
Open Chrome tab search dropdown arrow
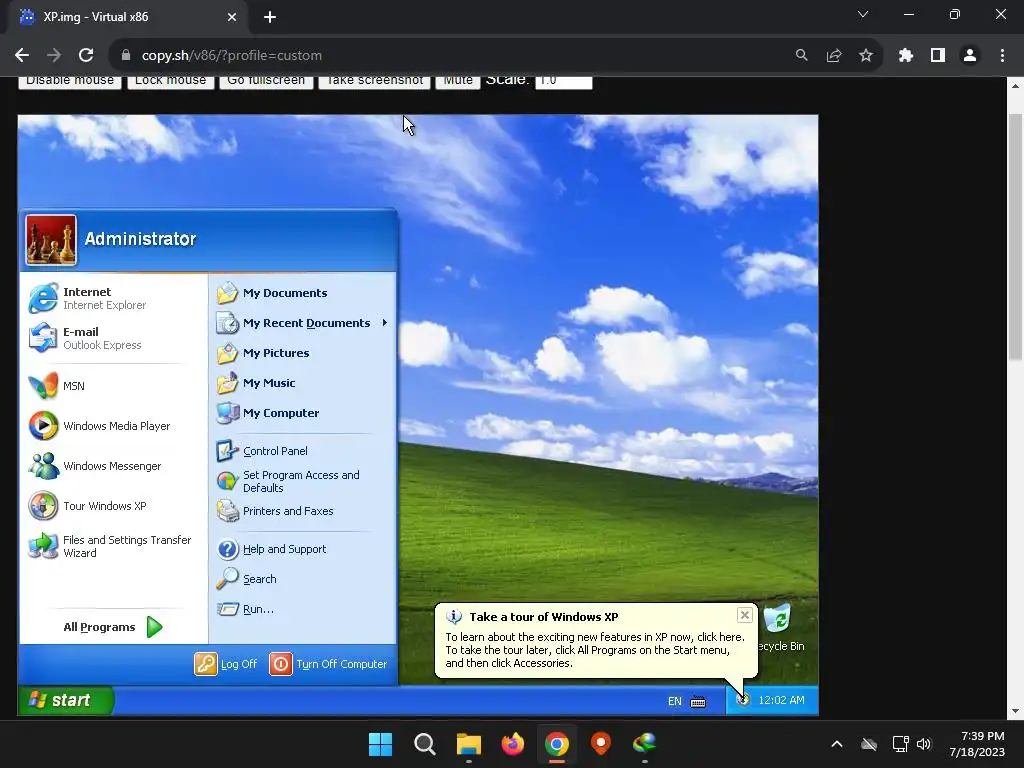[863, 14]
